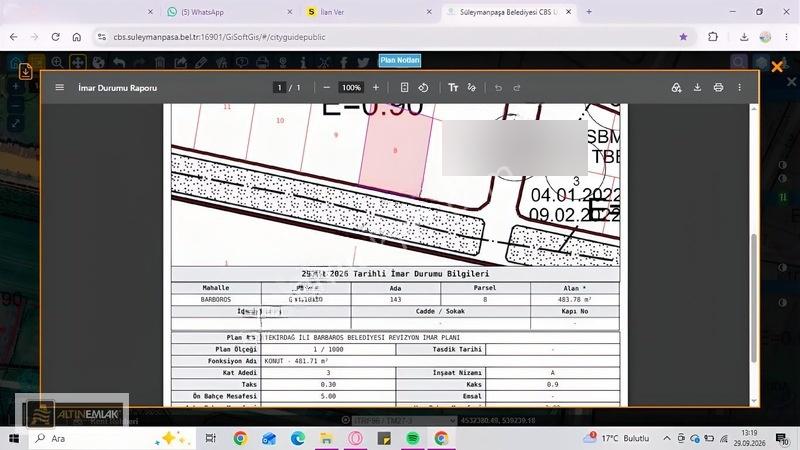The width and height of the screenshot is (800, 450).
Task: Open more PDF viewer actions
Action: 739,88
